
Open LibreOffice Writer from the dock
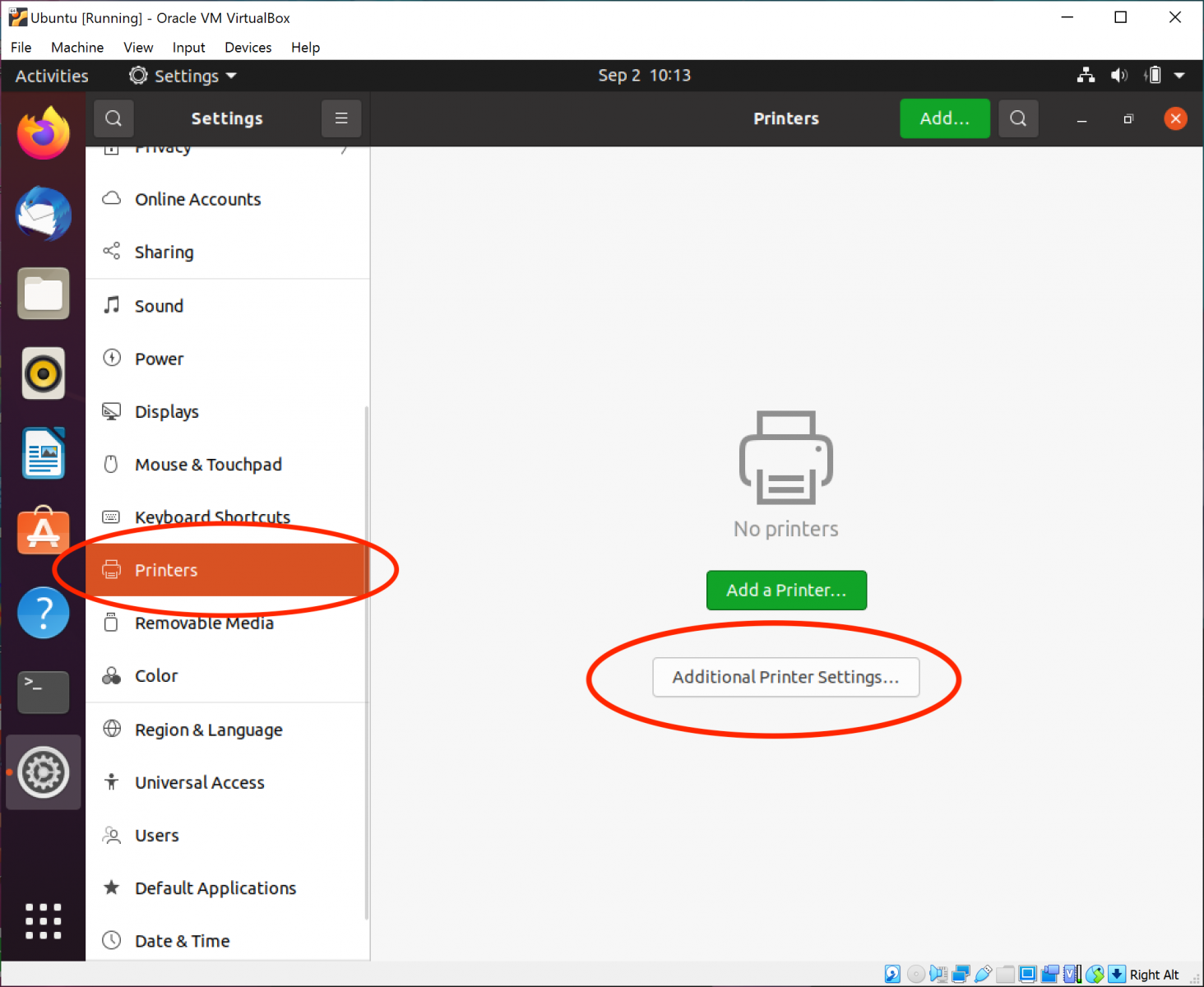tap(44, 453)
